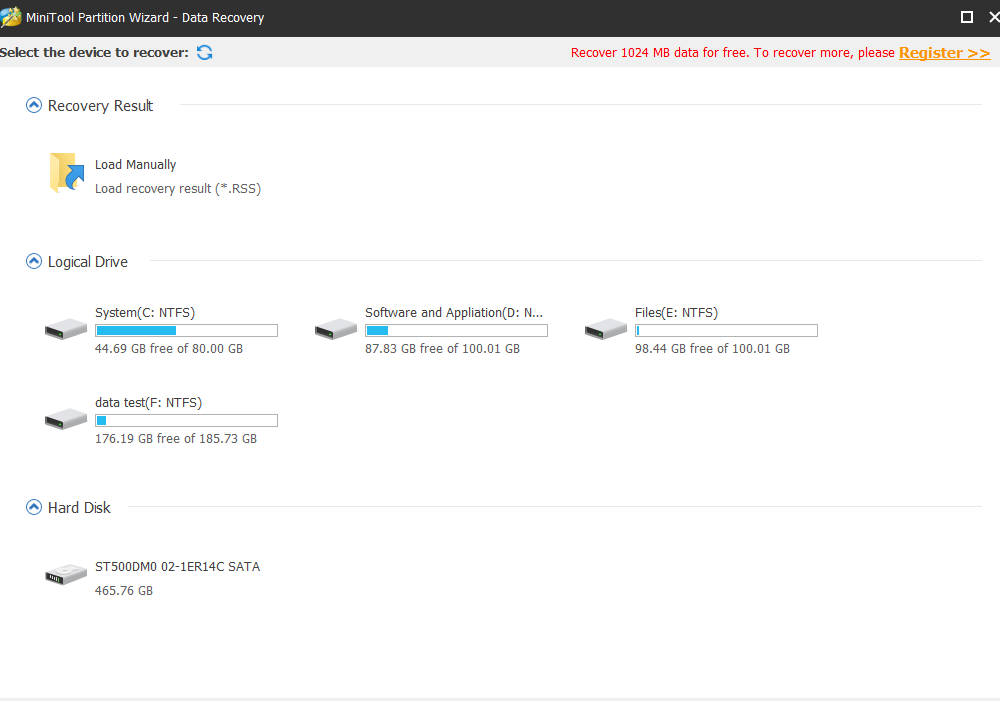The image size is (1000, 701).
Task: Click the D drive usage bar
Action: (456, 330)
